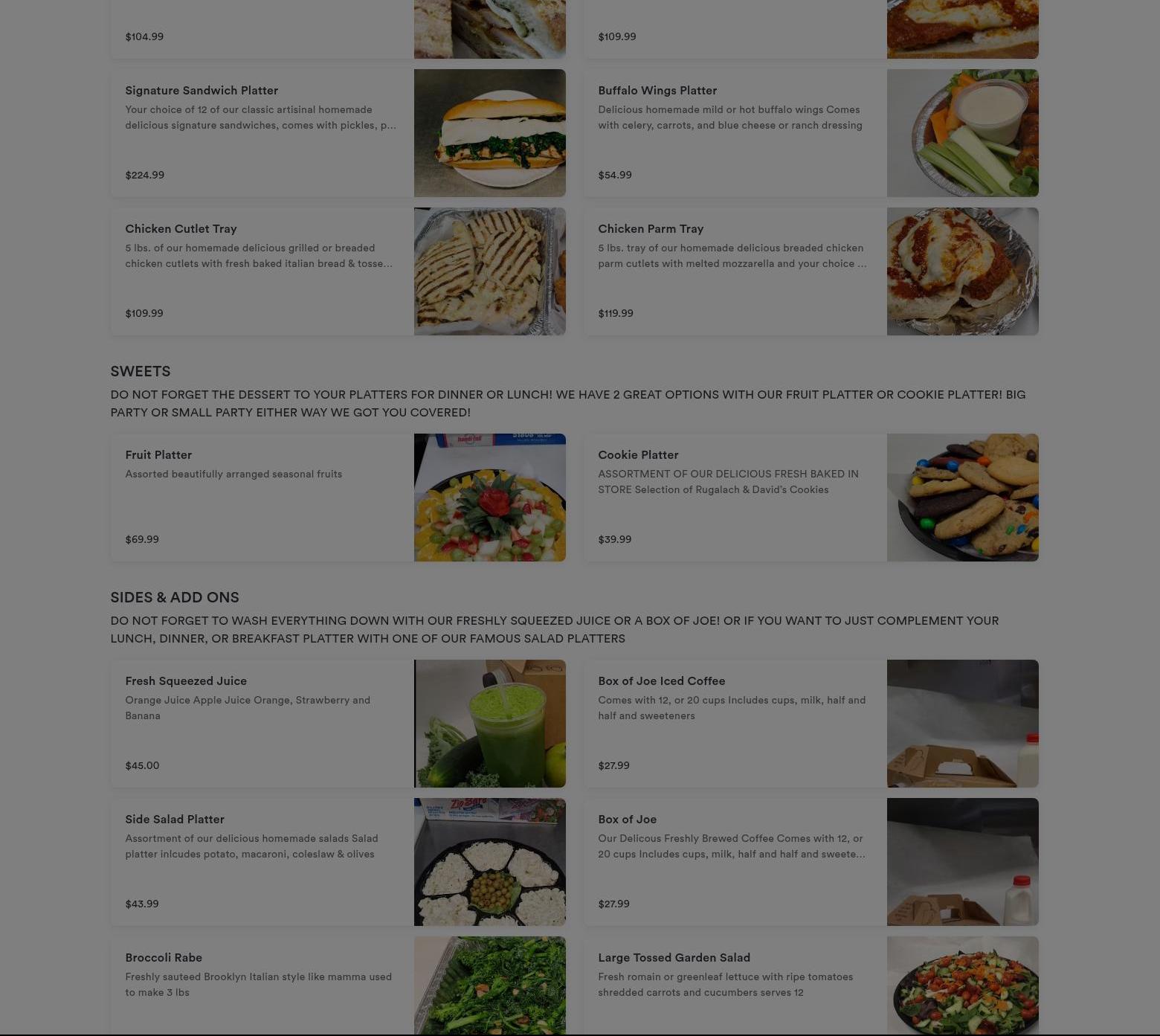Click the Box of Joe Iced Coffee image
Screen dimensions: 1160x1036
tap(962, 724)
